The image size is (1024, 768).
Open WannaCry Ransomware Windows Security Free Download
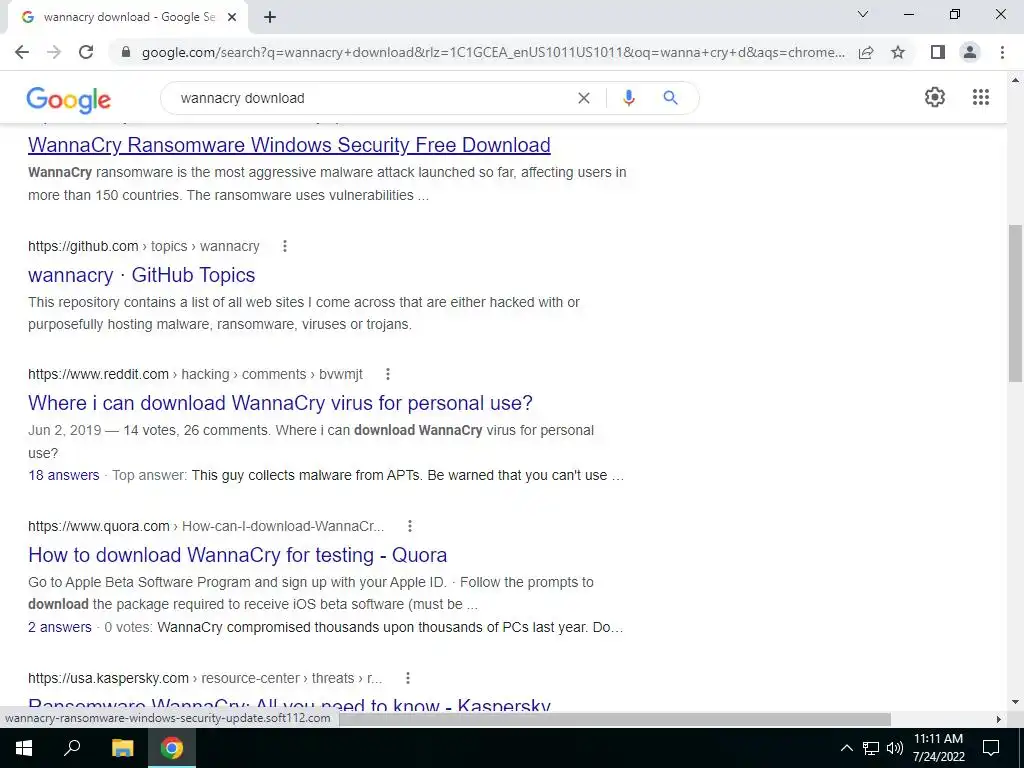tap(289, 145)
